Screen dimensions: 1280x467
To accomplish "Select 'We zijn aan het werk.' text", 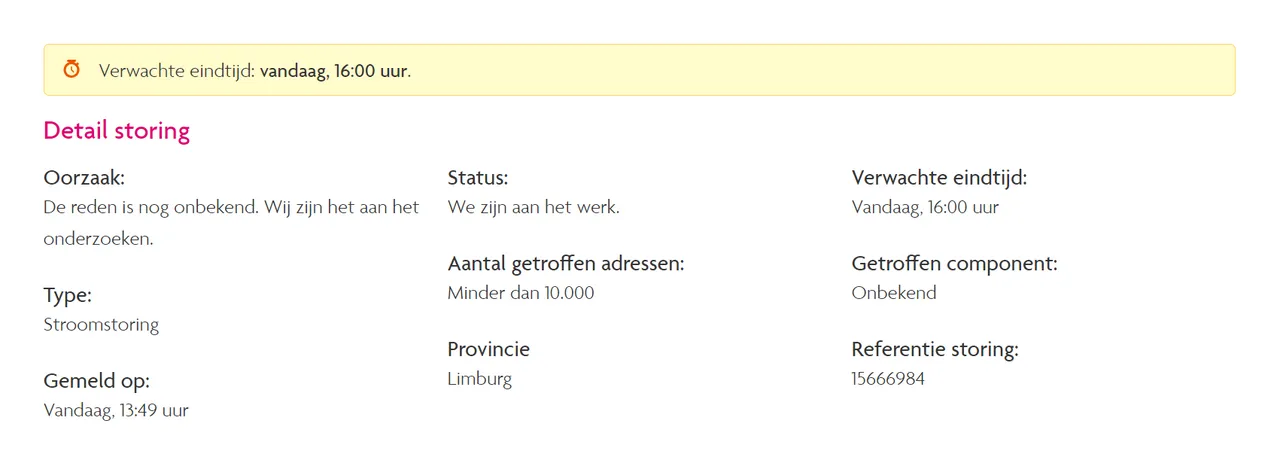I will click(x=534, y=208).
